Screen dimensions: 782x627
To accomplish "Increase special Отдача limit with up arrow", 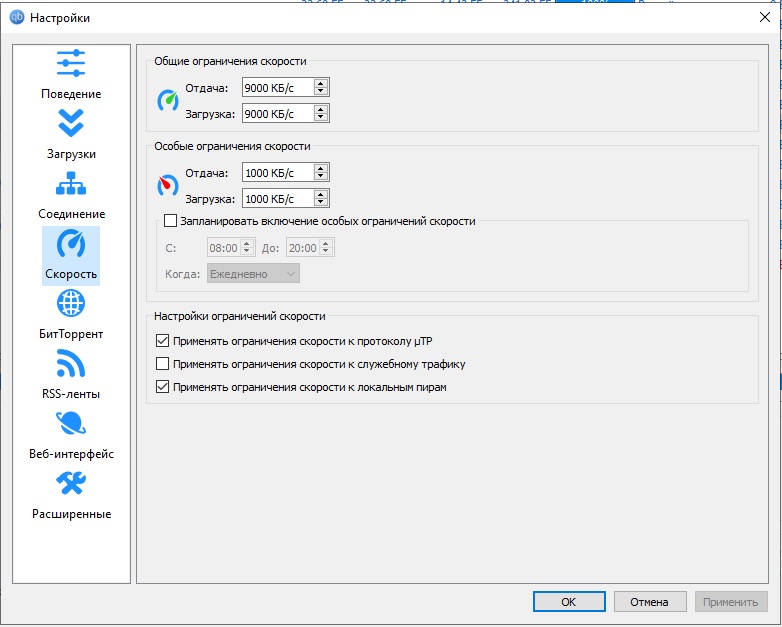I will click(x=321, y=168).
